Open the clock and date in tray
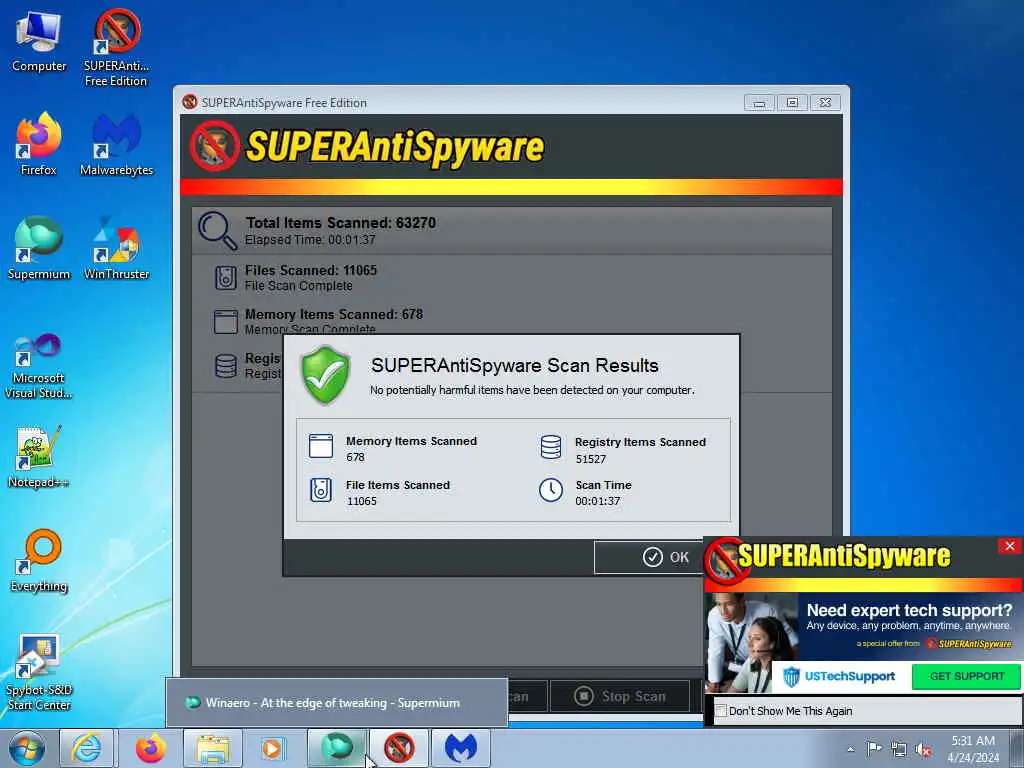 pyautogui.click(x=972, y=749)
